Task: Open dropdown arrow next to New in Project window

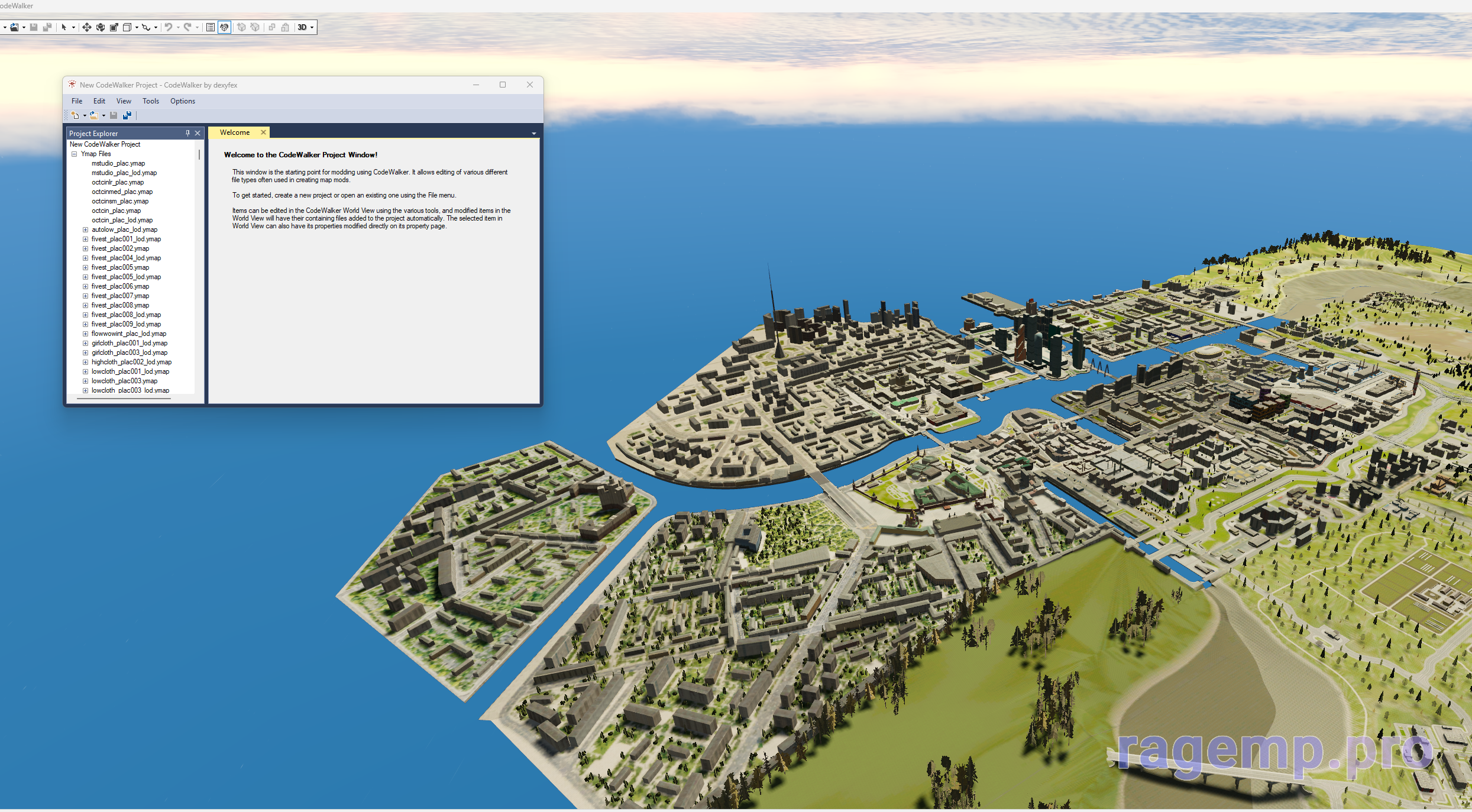Action: [x=85, y=115]
